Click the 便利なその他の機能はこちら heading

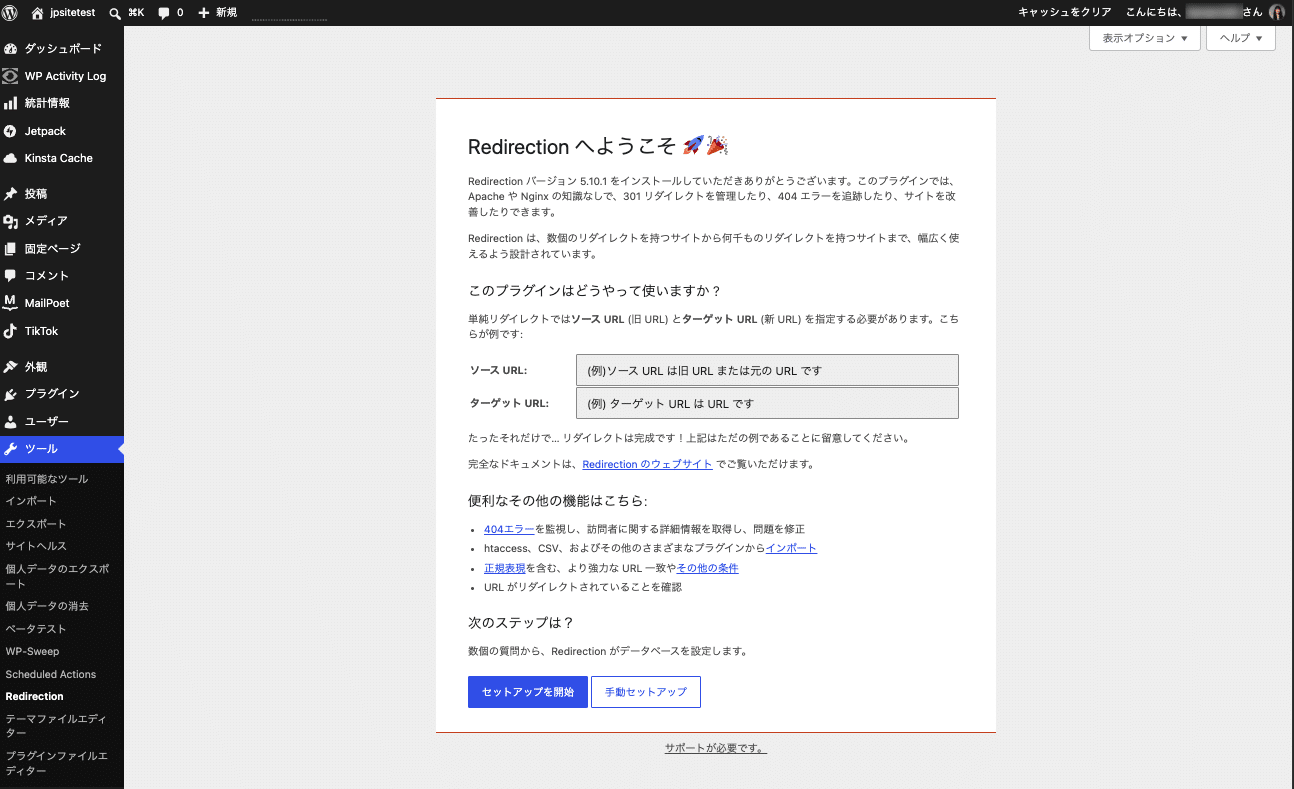tap(557, 500)
